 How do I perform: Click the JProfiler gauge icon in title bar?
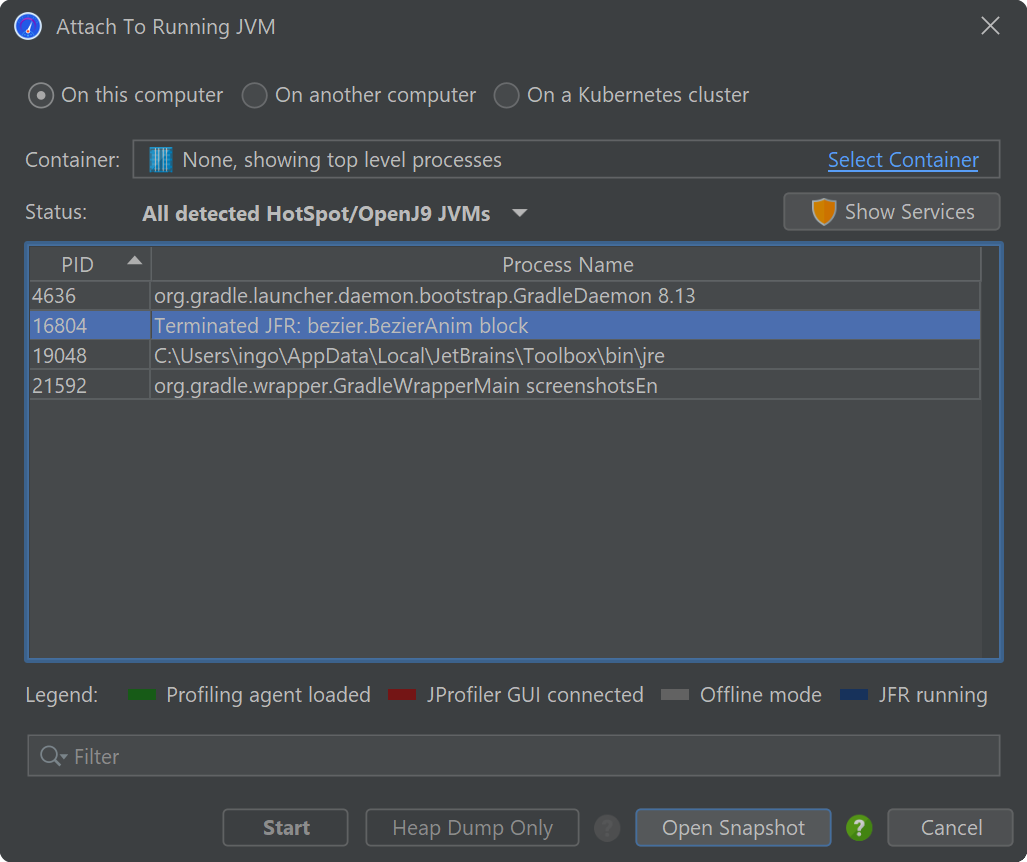(28, 26)
